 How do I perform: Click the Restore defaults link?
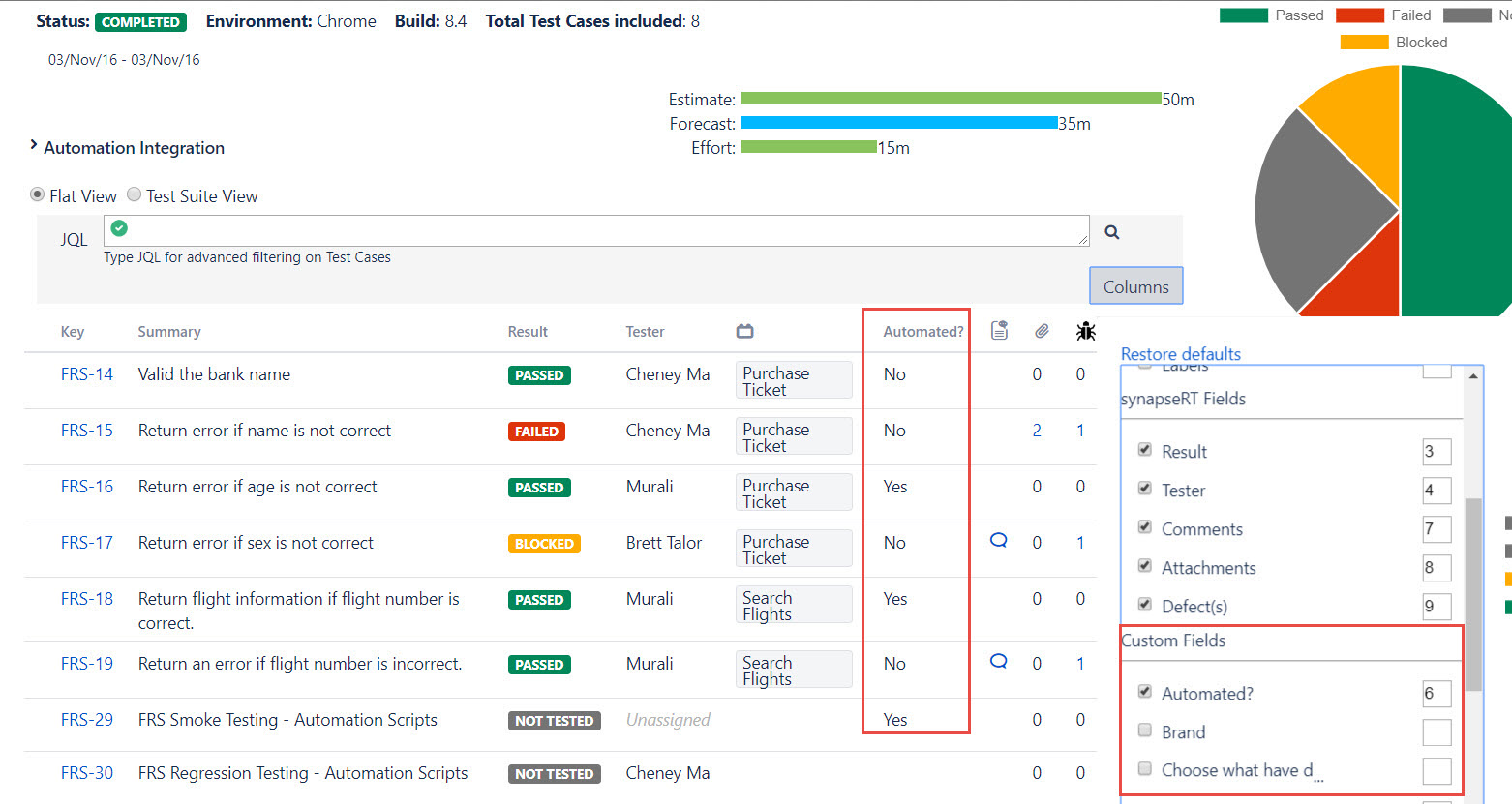(1180, 354)
